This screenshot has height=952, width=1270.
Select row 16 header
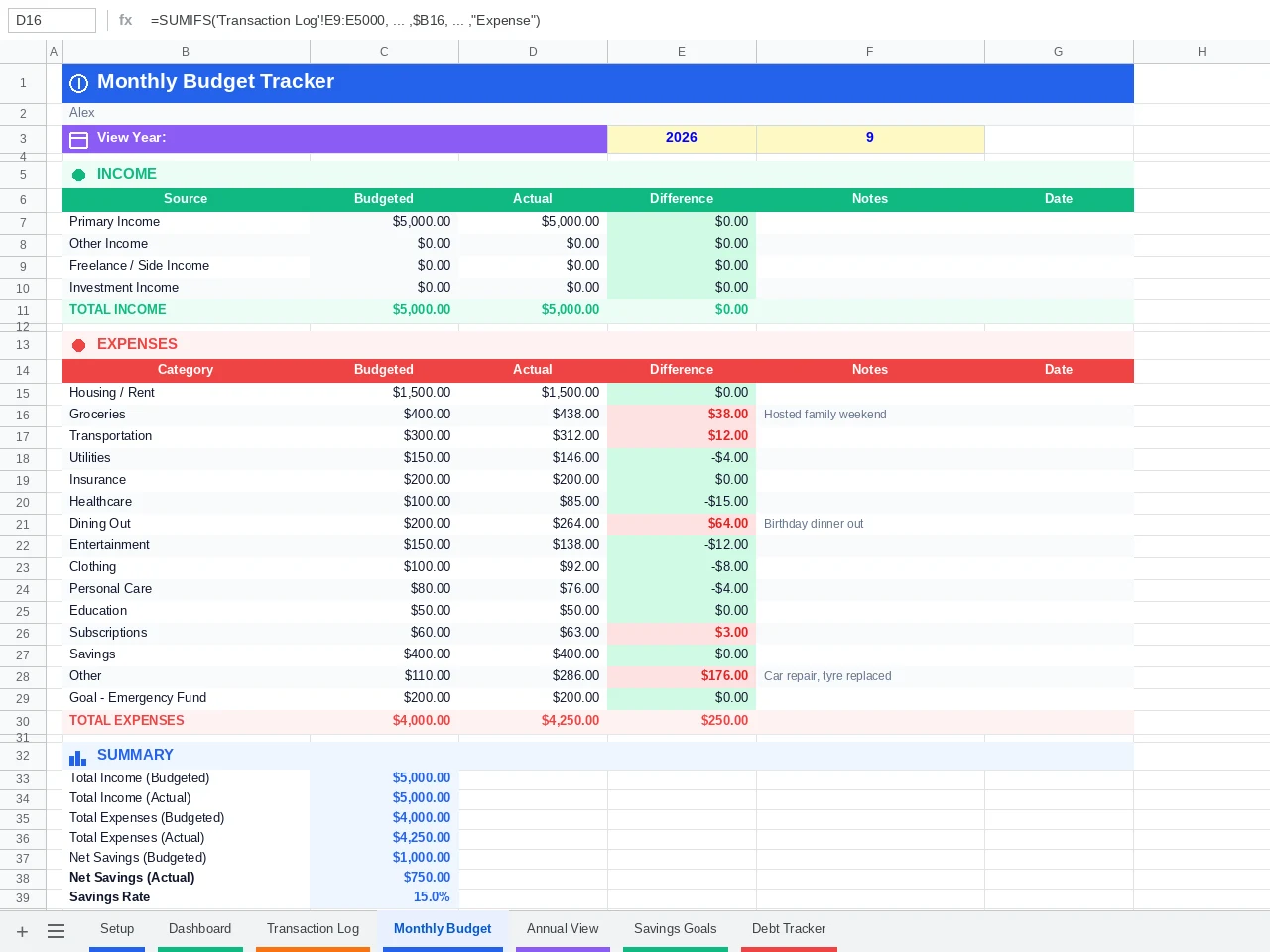point(23,416)
